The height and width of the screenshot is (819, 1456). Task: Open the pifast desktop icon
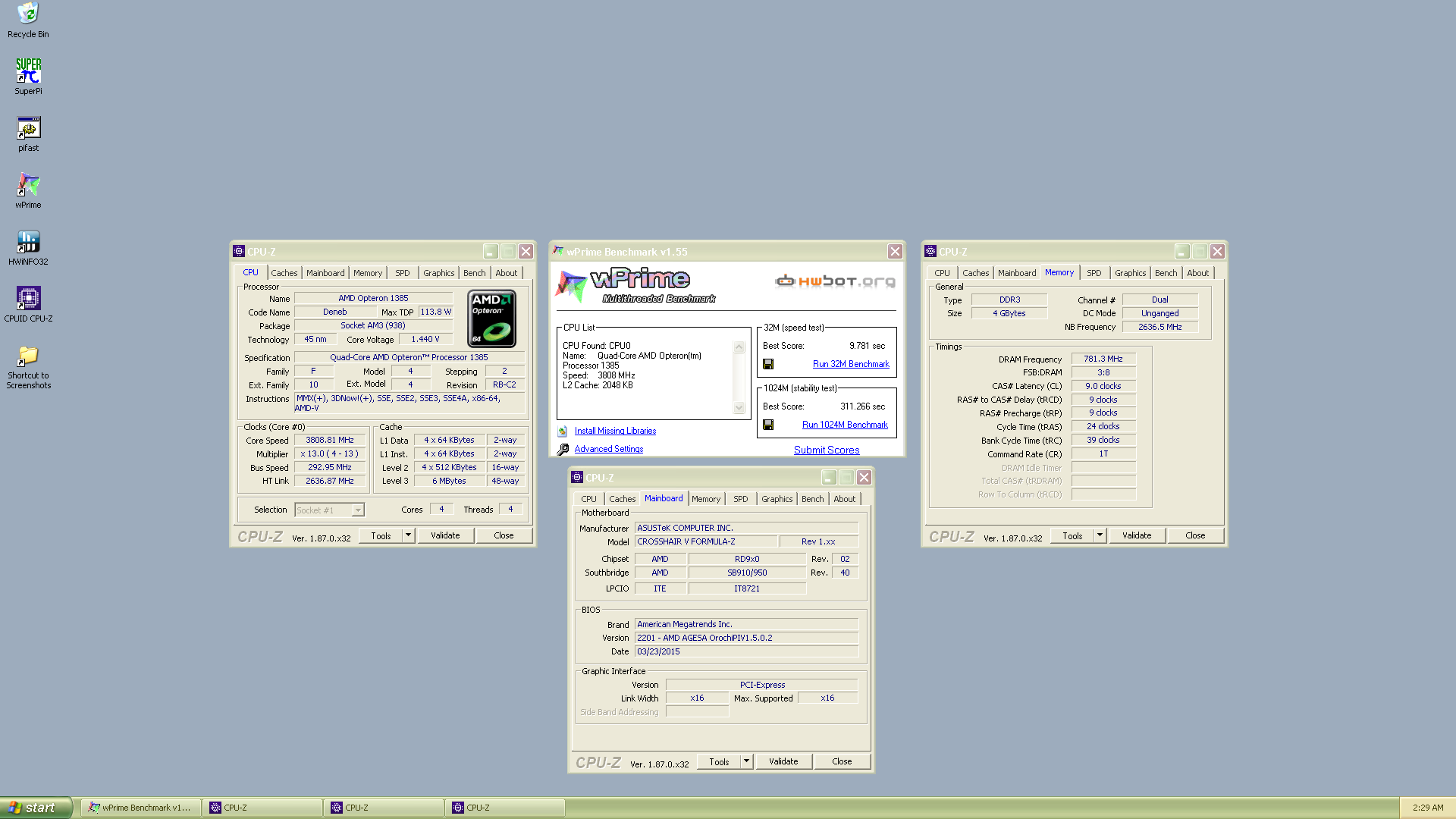28,127
